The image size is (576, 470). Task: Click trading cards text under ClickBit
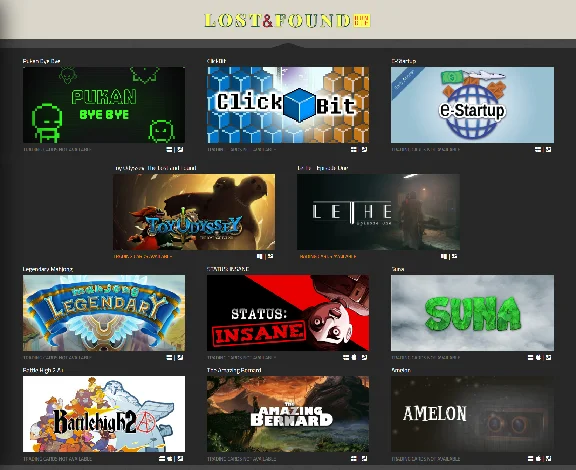241,150
